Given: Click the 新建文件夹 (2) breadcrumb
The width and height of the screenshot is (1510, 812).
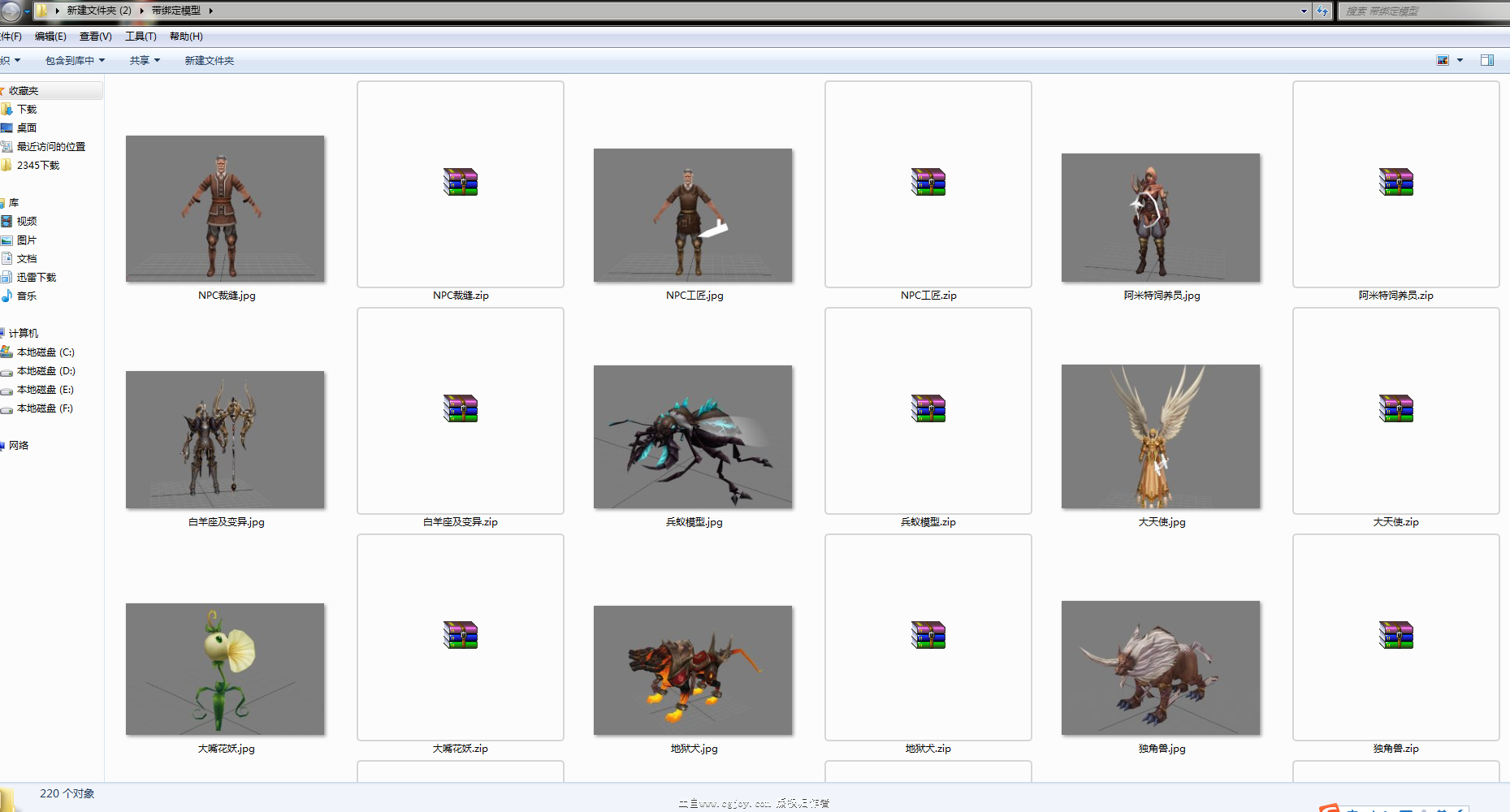Looking at the screenshot, I should coord(98,11).
